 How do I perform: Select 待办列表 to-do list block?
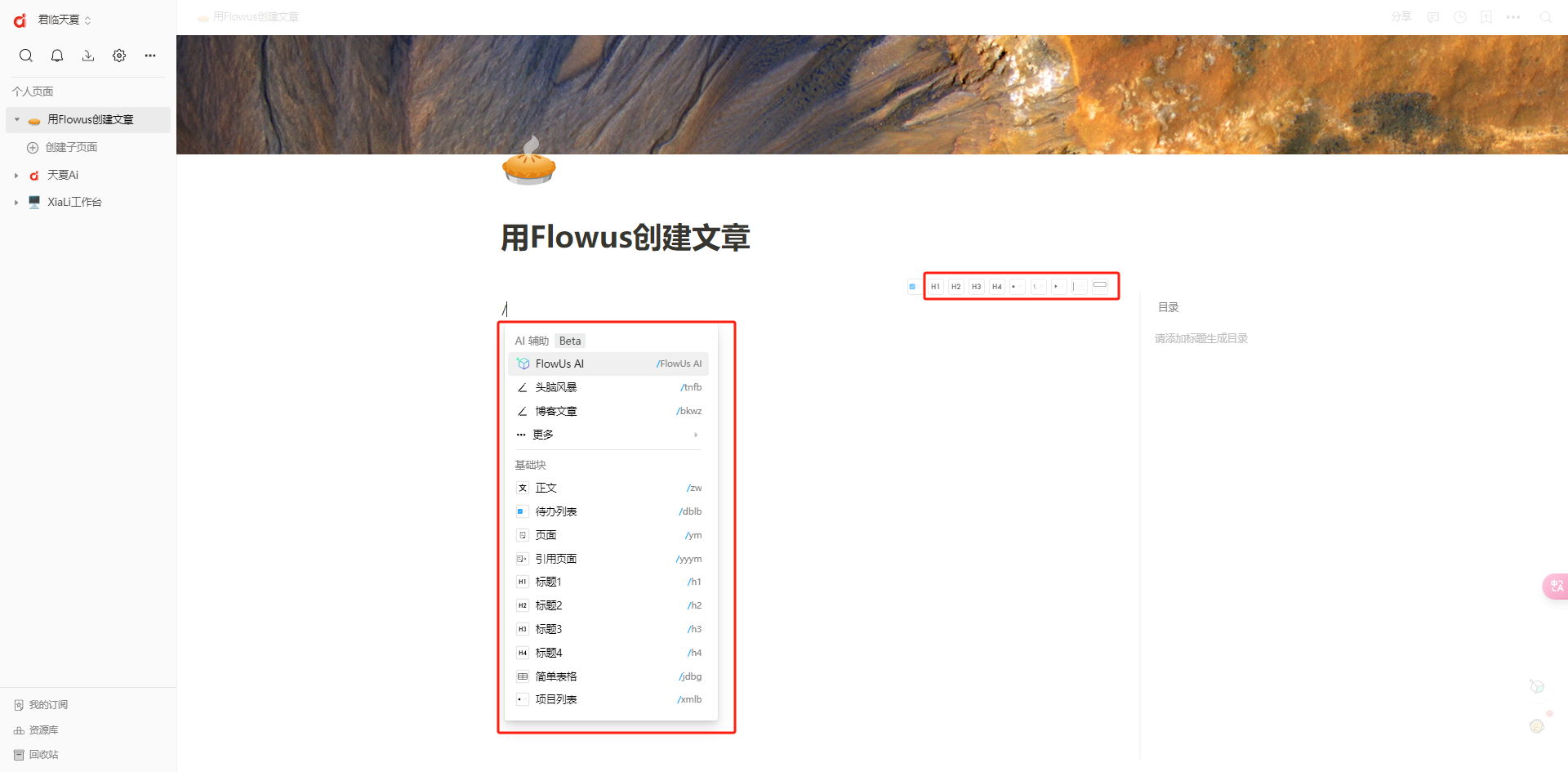point(608,511)
